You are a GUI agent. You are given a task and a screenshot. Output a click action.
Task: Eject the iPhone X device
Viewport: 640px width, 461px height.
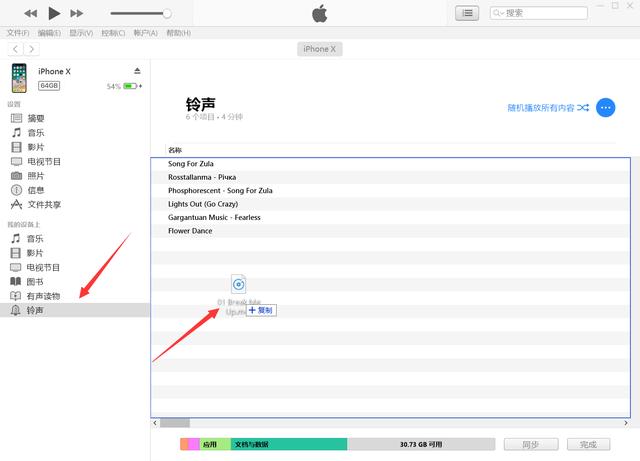pyautogui.click(x=137, y=71)
